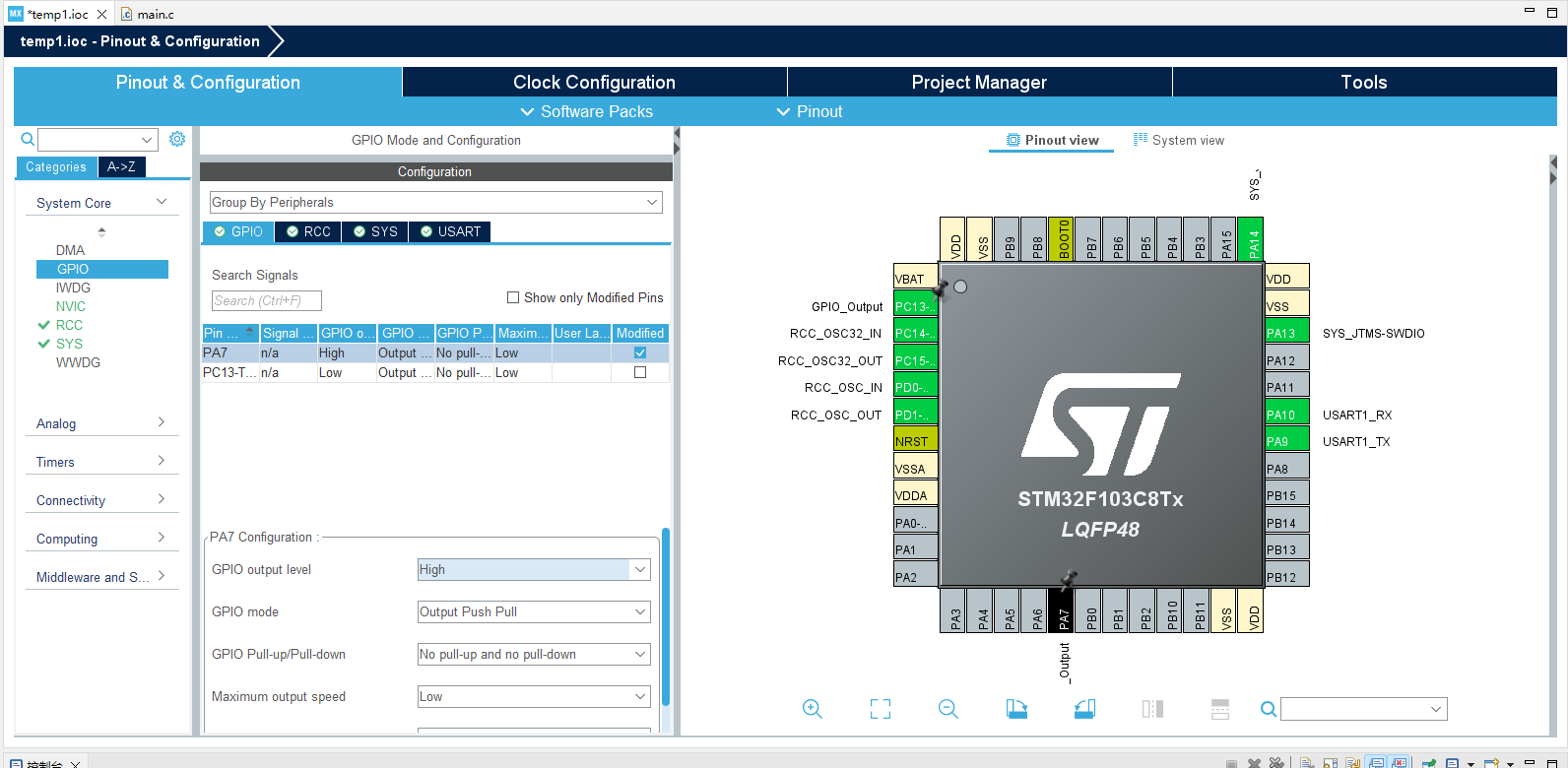Viewport: 1568px width, 768px height.
Task: Select the RCC peripheral tab
Action: click(308, 231)
